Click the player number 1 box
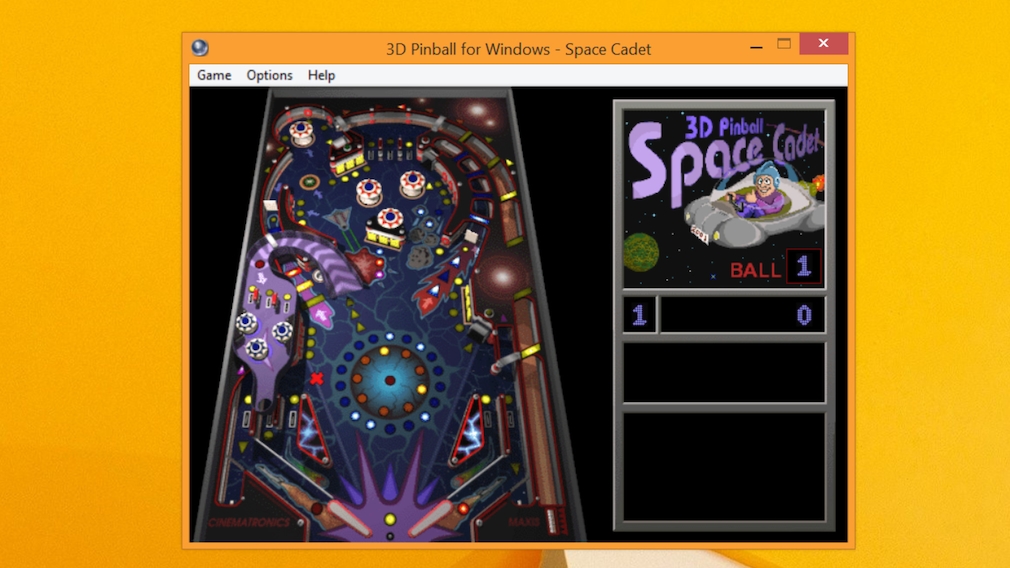The width and height of the screenshot is (1010, 568). 639,315
